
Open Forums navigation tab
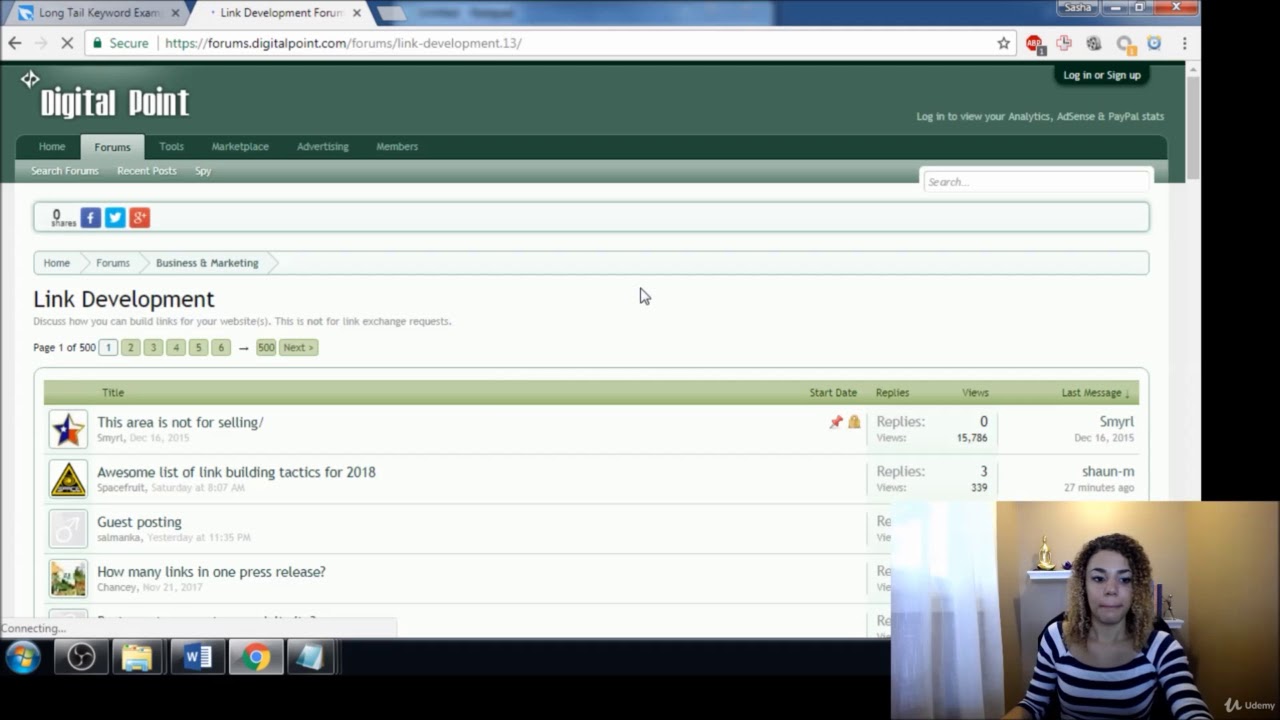(112, 147)
